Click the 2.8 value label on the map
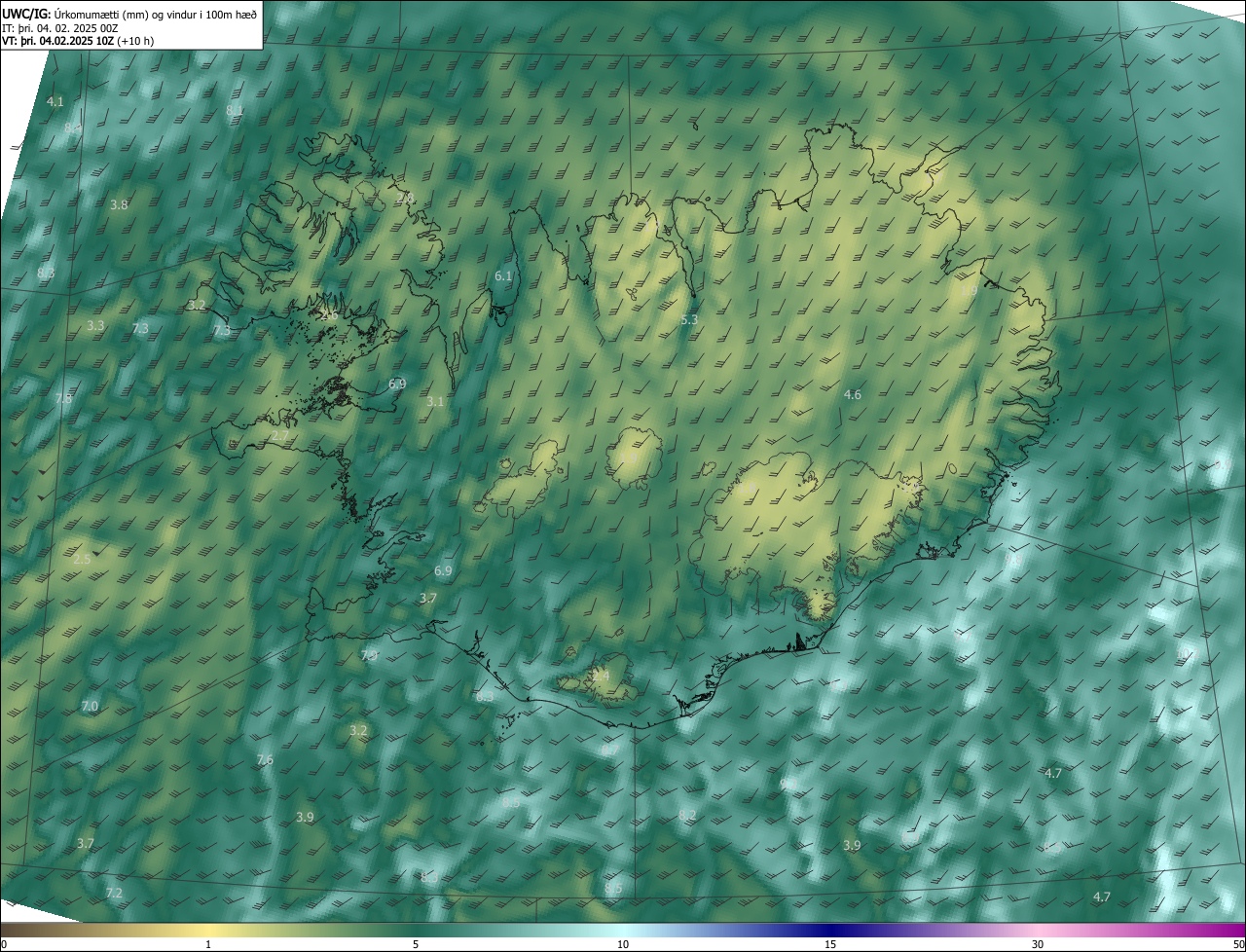Screen dimensions: 1246x952 click(x=406, y=198)
